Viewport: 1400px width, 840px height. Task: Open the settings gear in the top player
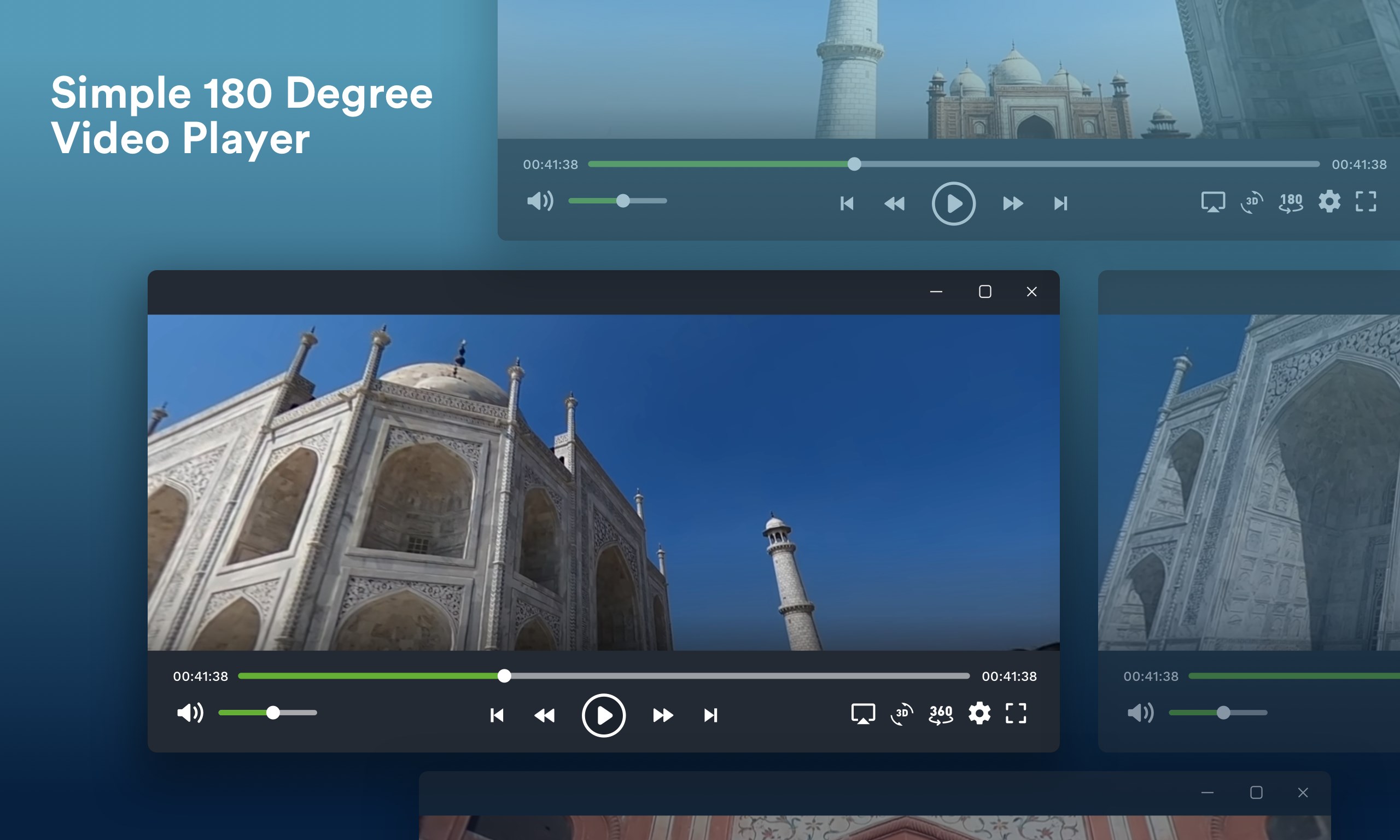click(1329, 201)
